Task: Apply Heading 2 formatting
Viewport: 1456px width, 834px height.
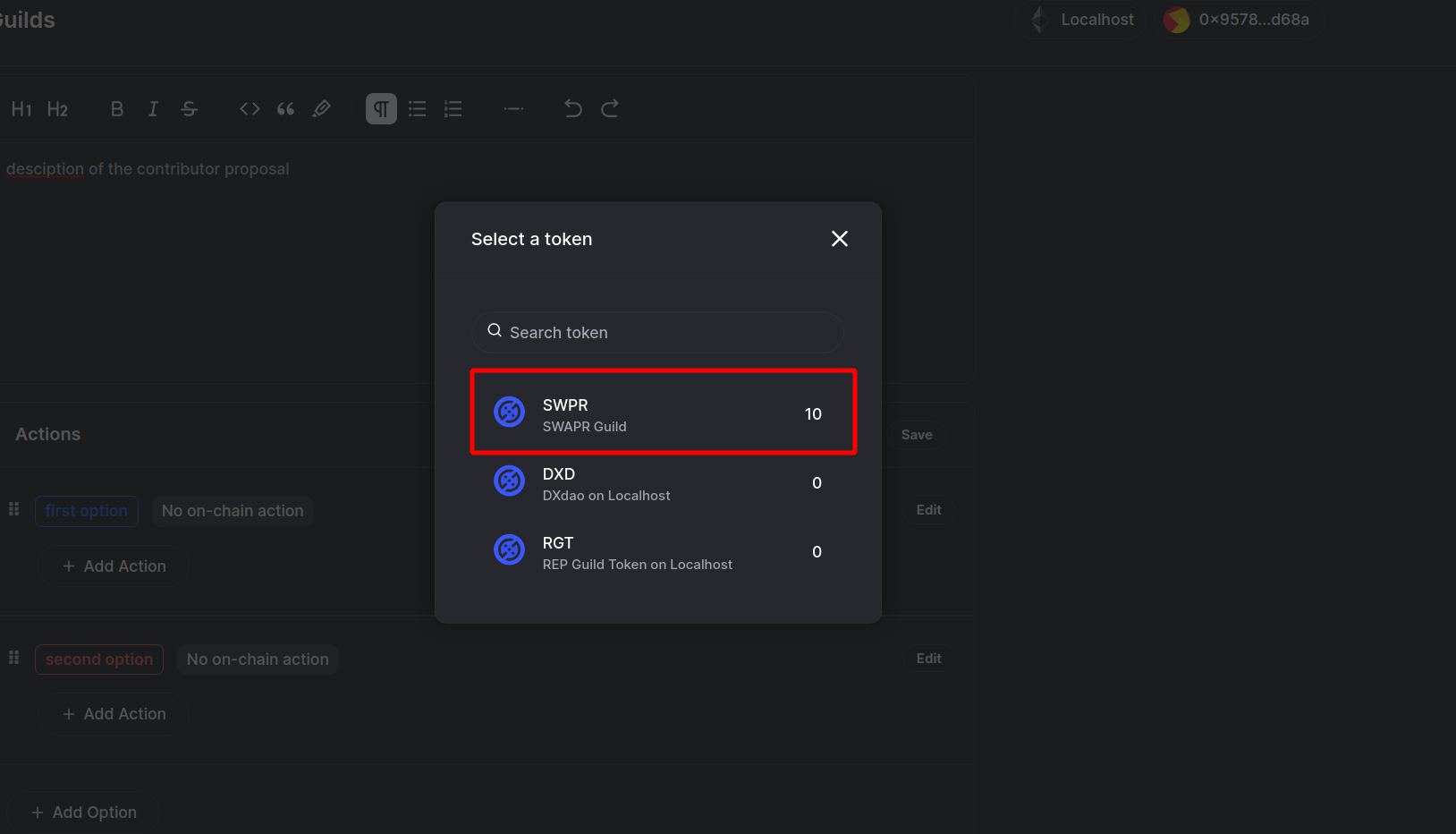Action: tap(58, 109)
